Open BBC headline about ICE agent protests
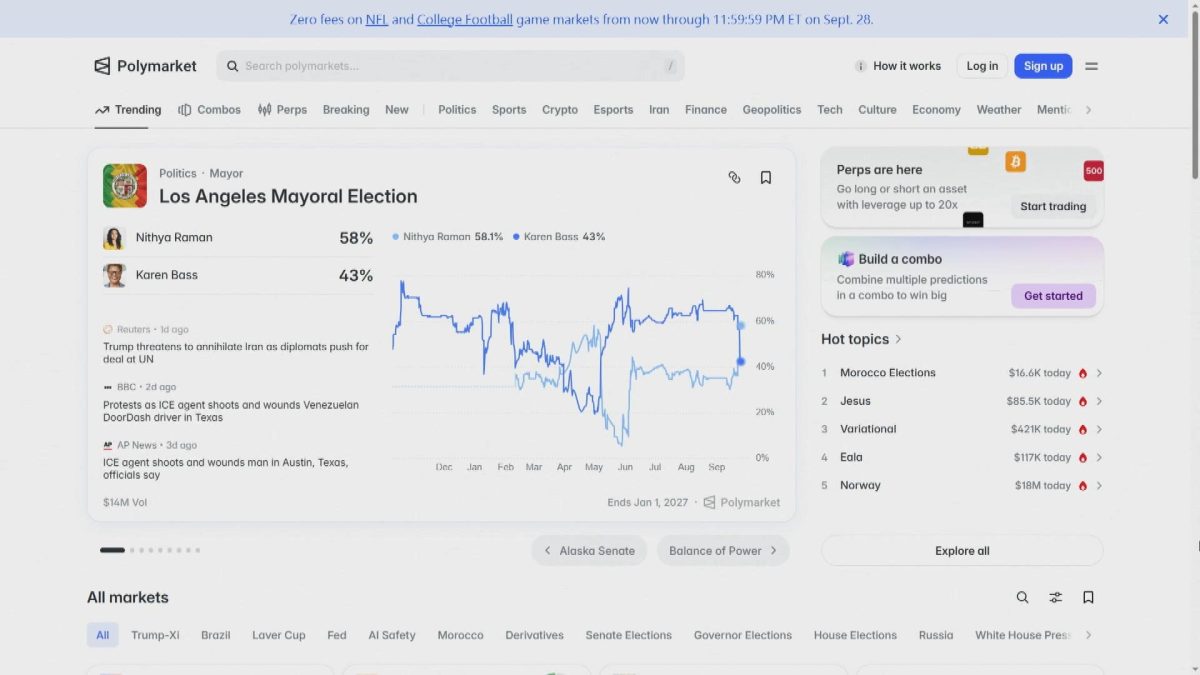1200x675 pixels. pos(231,411)
